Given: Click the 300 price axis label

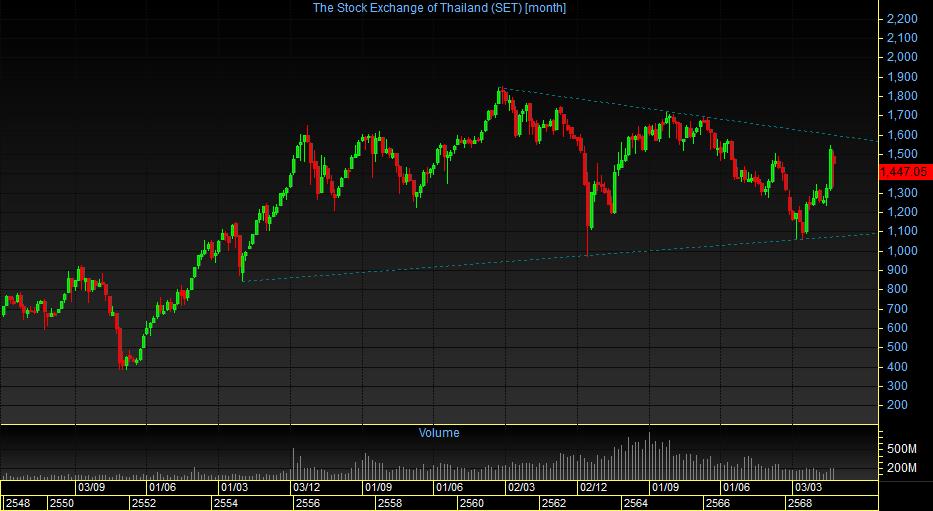Looking at the screenshot, I should pyautogui.click(x=896, y=385).
